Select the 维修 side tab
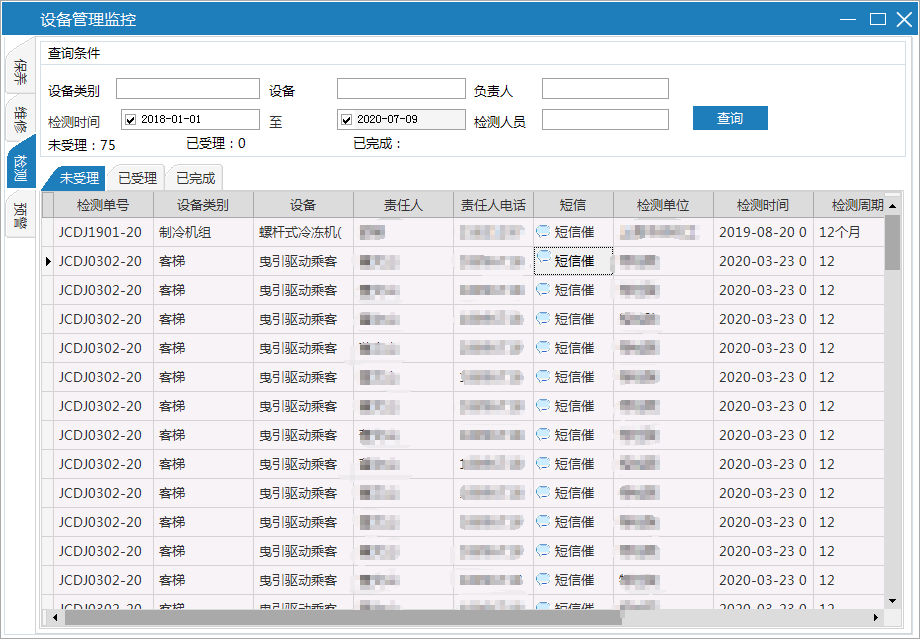This screenshot has width=920, height=639. tap(21, 119)
